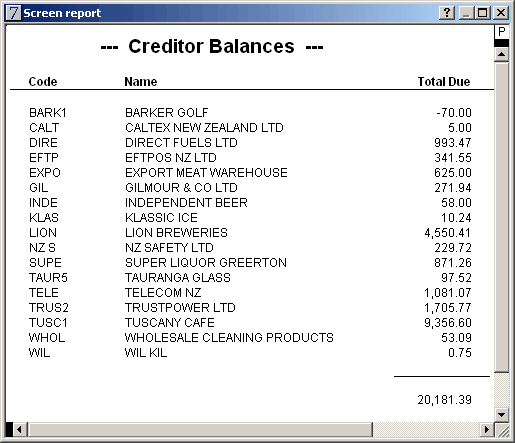Click the 1,705.77 amount
515x443 pixels.
[x=448, y=308]
